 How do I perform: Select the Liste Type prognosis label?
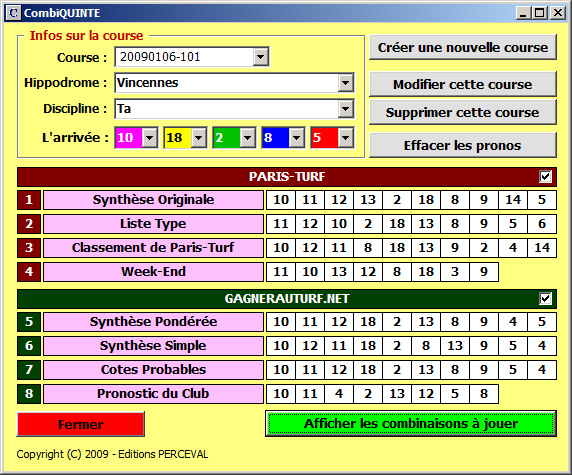153,224
